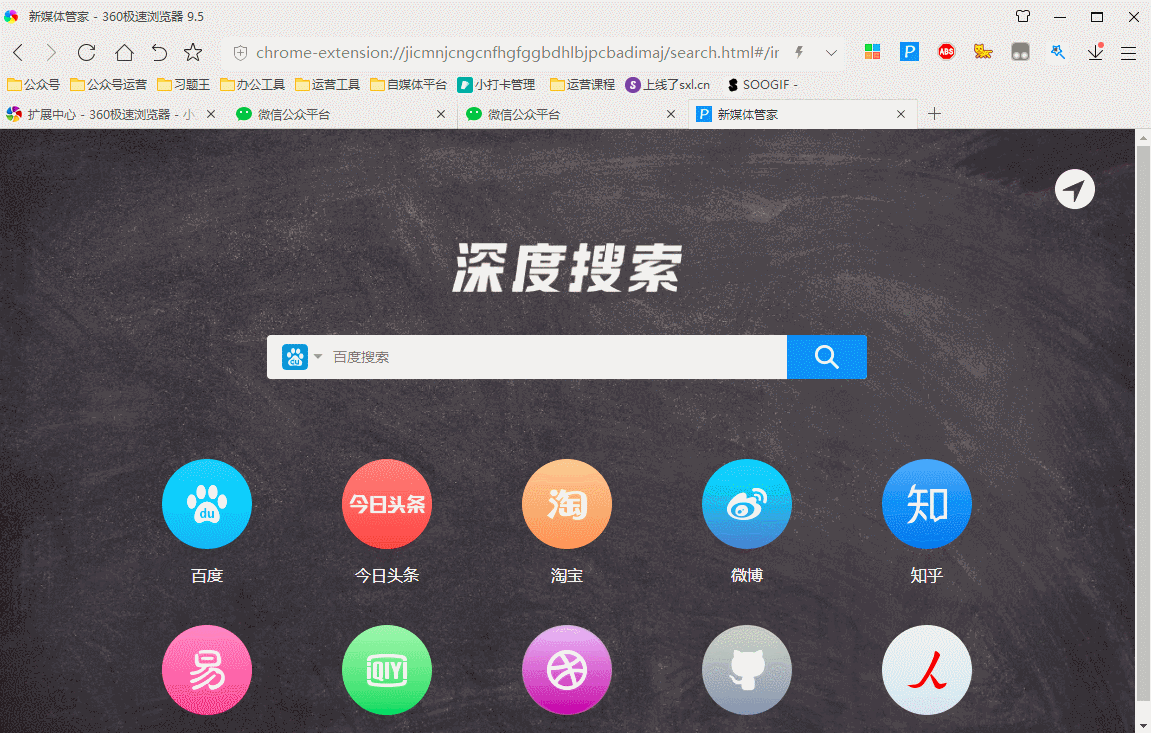
Task: Open the grey mask extension icon
Action: pyautogui.click(x=1020, y=51)
